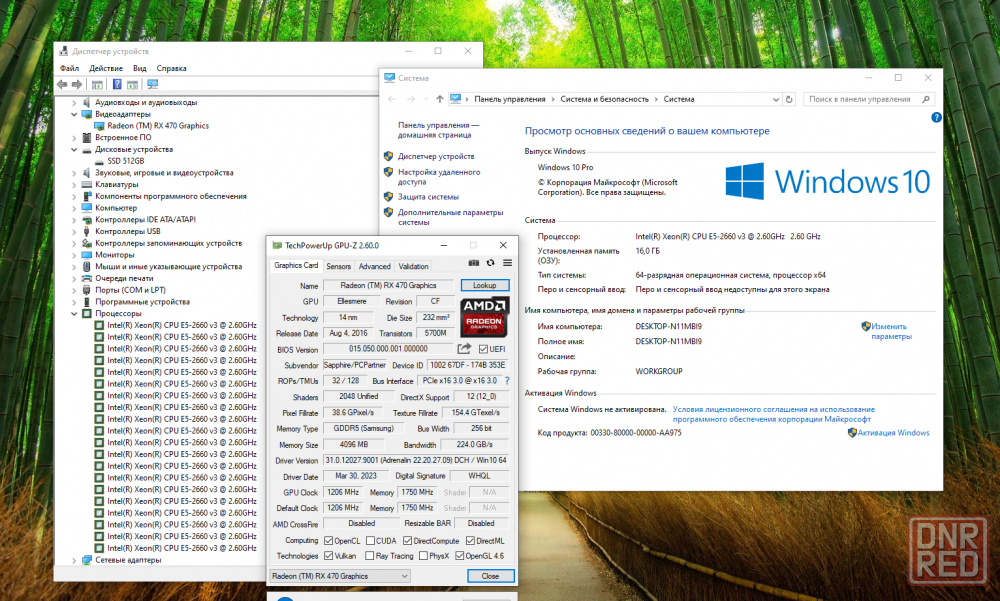Viewport: 1000px width, 601px height.
Task: Toggle the CUDA checkbox
Action: coord(370,540)
